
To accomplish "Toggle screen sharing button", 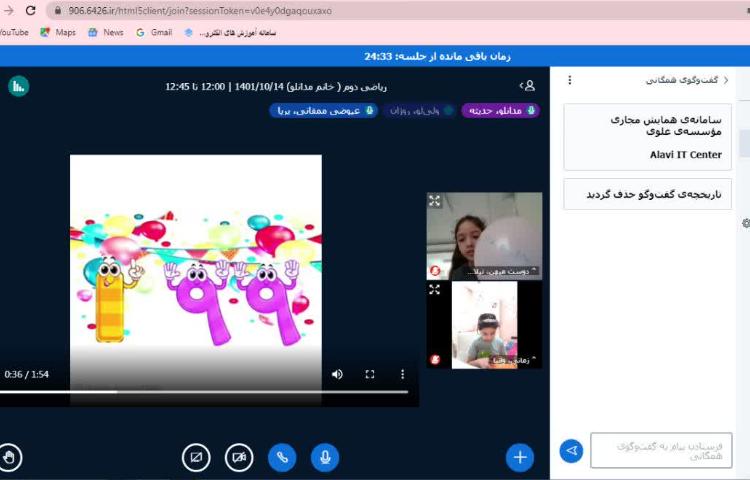I will 196,458.
